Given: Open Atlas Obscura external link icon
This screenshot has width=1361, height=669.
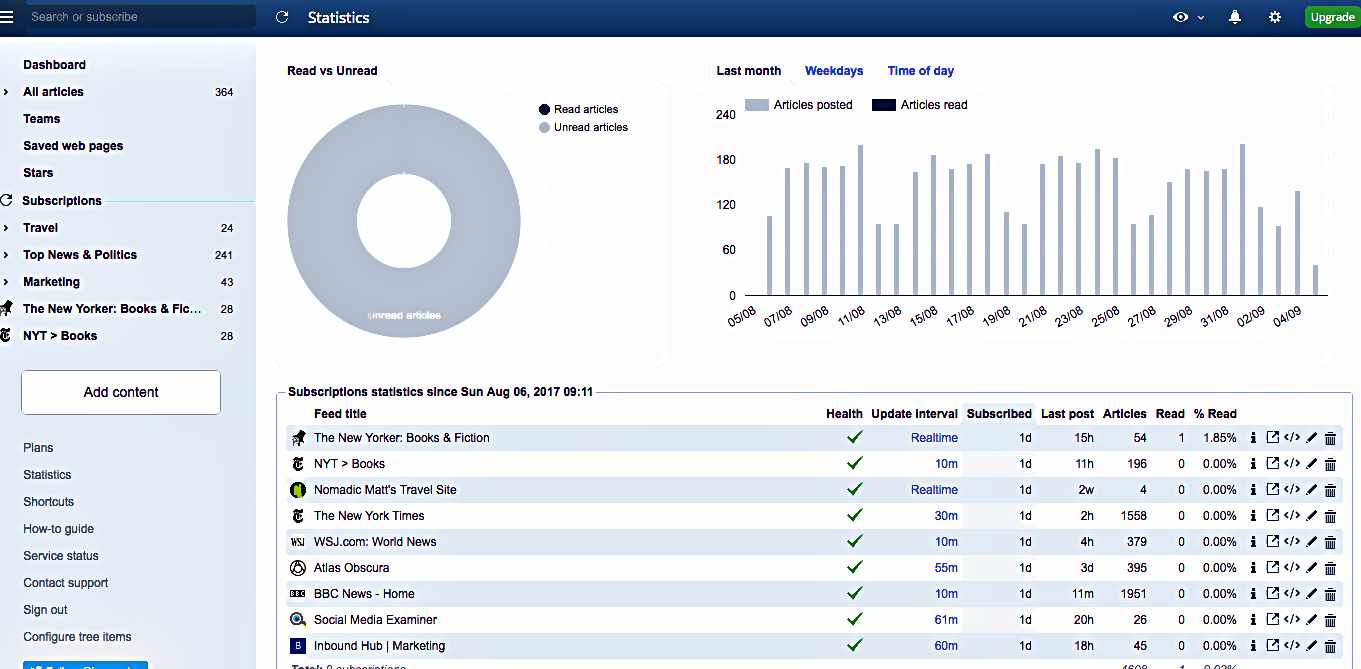Looking at the screenshot, I should click(x=1272, y=568).
